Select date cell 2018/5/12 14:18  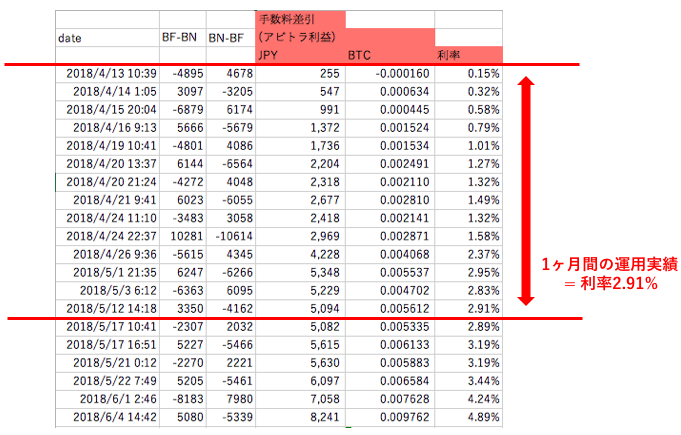[107, 309]
